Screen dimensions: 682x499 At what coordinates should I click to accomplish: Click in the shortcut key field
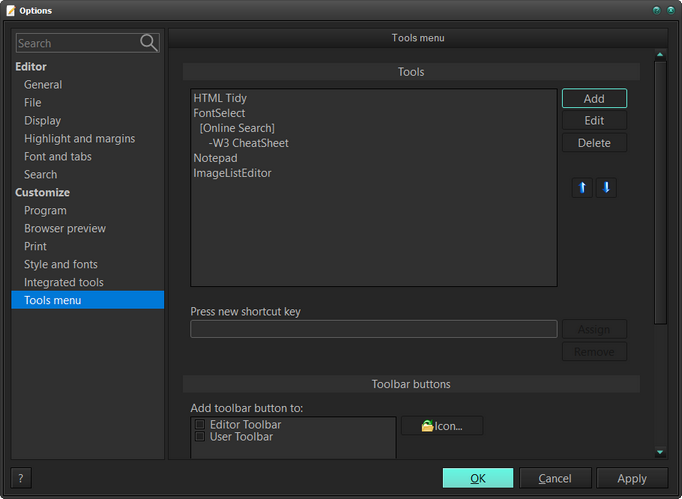[373, 329]
